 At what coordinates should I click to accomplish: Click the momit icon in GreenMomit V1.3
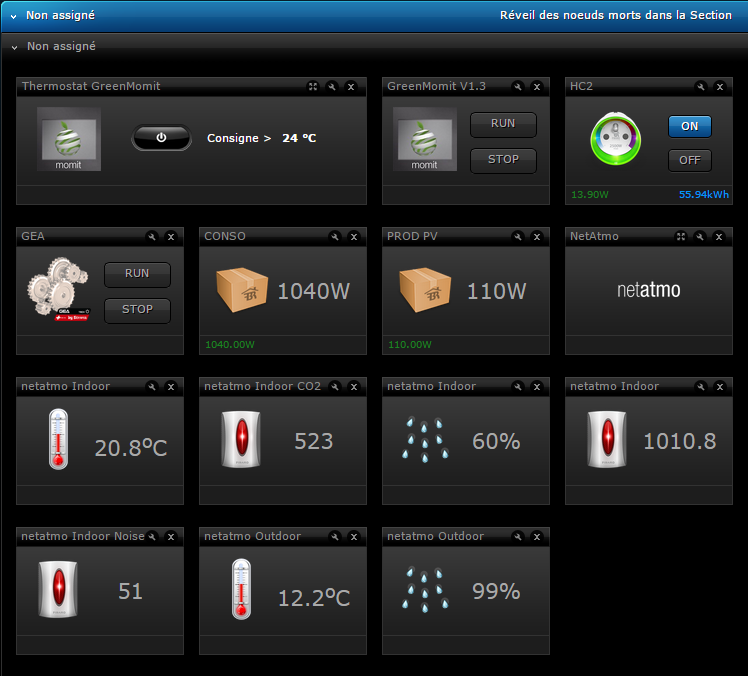(425, 139)
